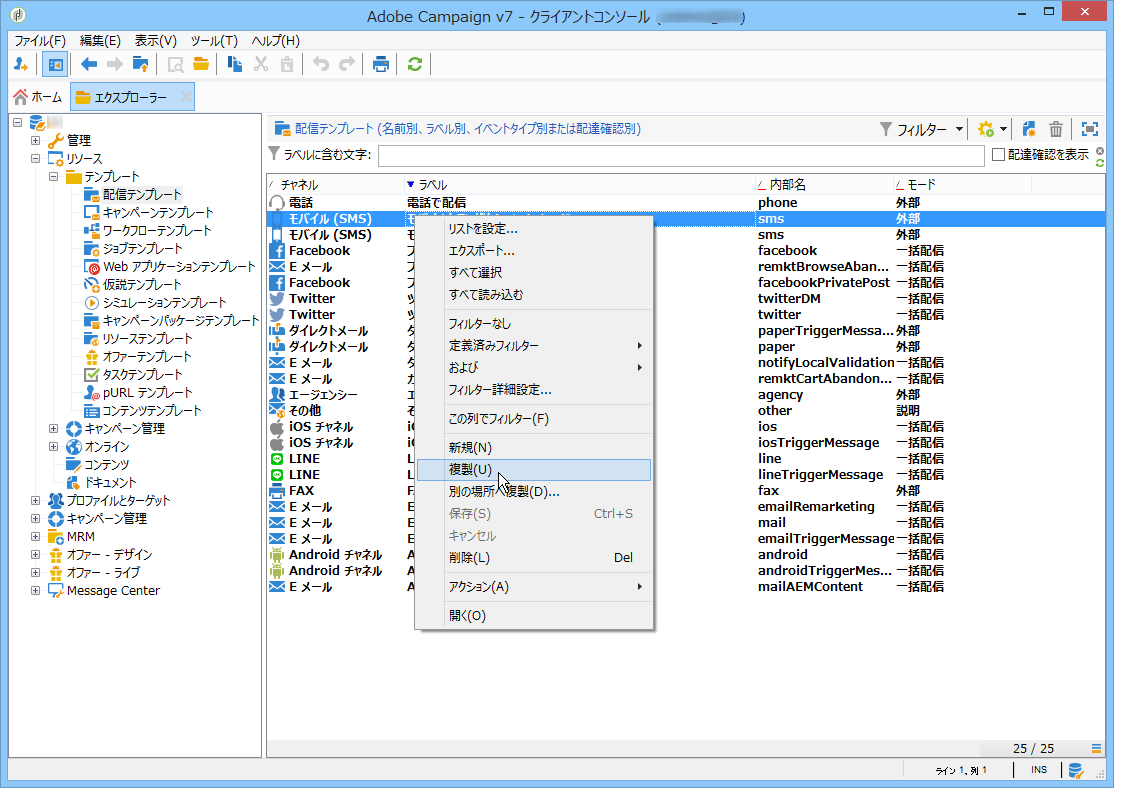Choose 削除(L) from the context menu
Viewport: 1132px width, 808px height.
pos(469,558)
